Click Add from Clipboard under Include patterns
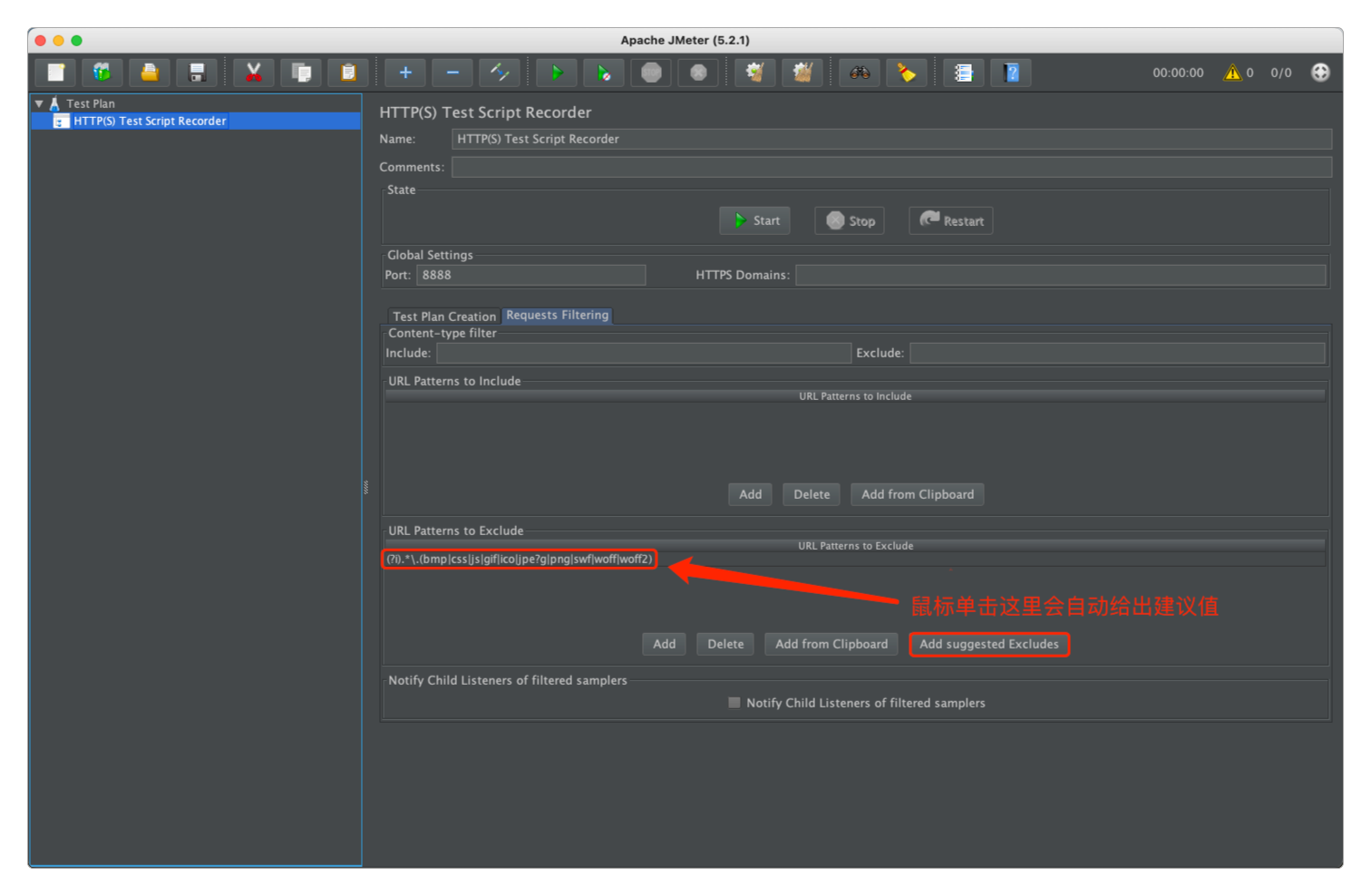1371x896 pixels. (918, 494)
